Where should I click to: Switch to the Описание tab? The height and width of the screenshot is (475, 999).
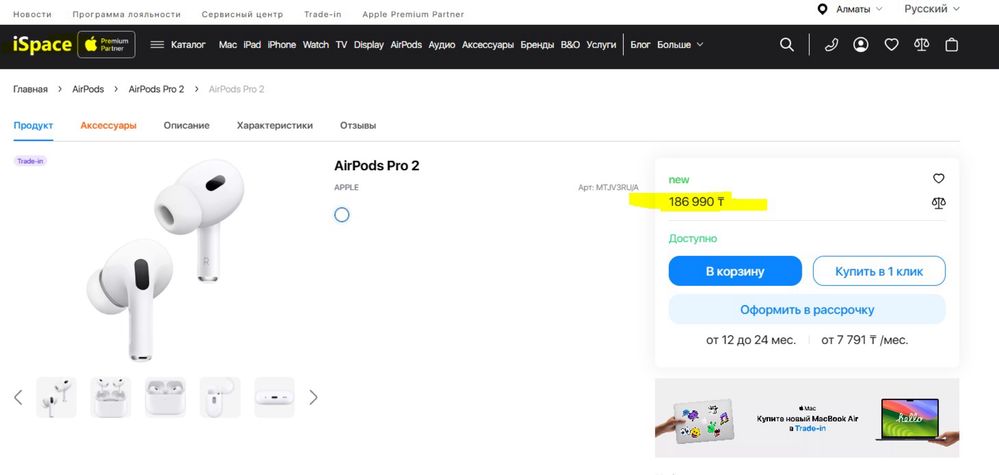pos(186,125)
